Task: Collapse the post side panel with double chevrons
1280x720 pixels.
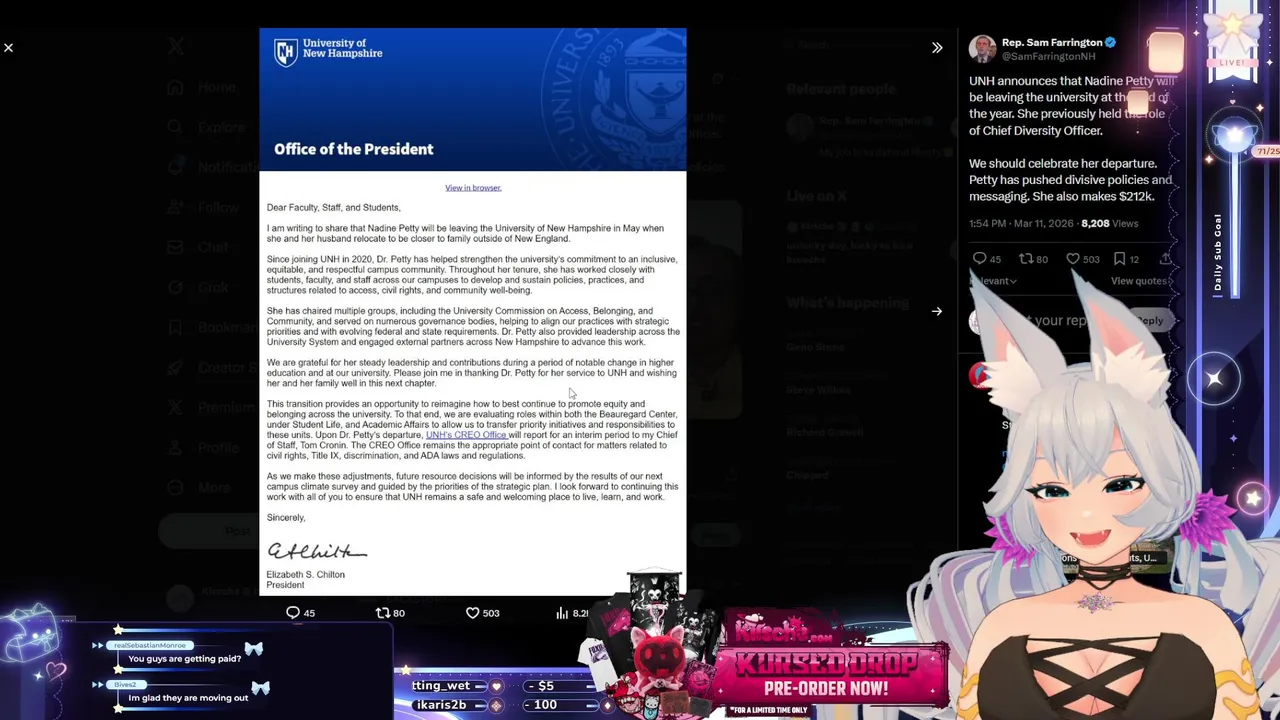Action: [x=937, y=48]
